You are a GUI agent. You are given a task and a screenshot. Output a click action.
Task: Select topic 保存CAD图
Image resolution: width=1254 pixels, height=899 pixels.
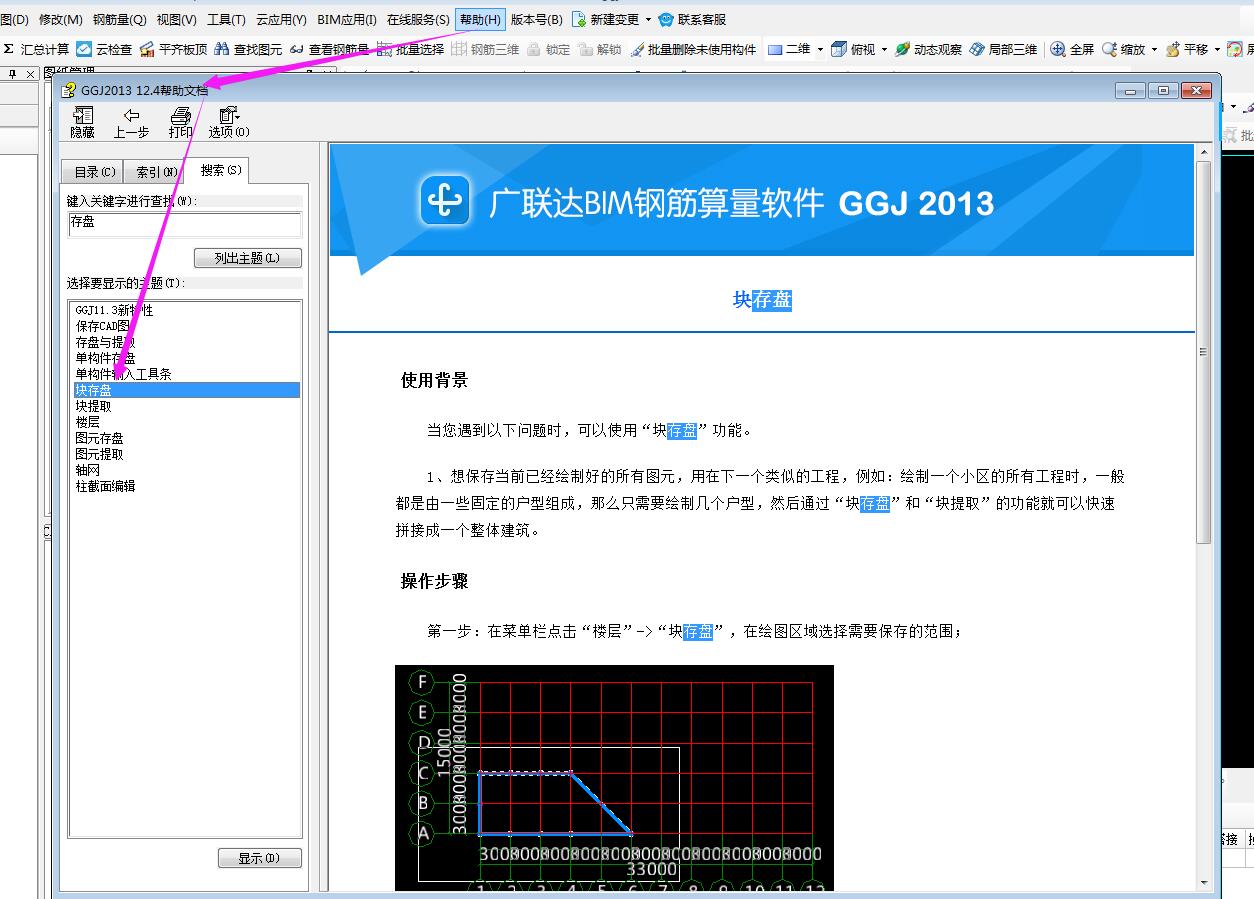103,326
